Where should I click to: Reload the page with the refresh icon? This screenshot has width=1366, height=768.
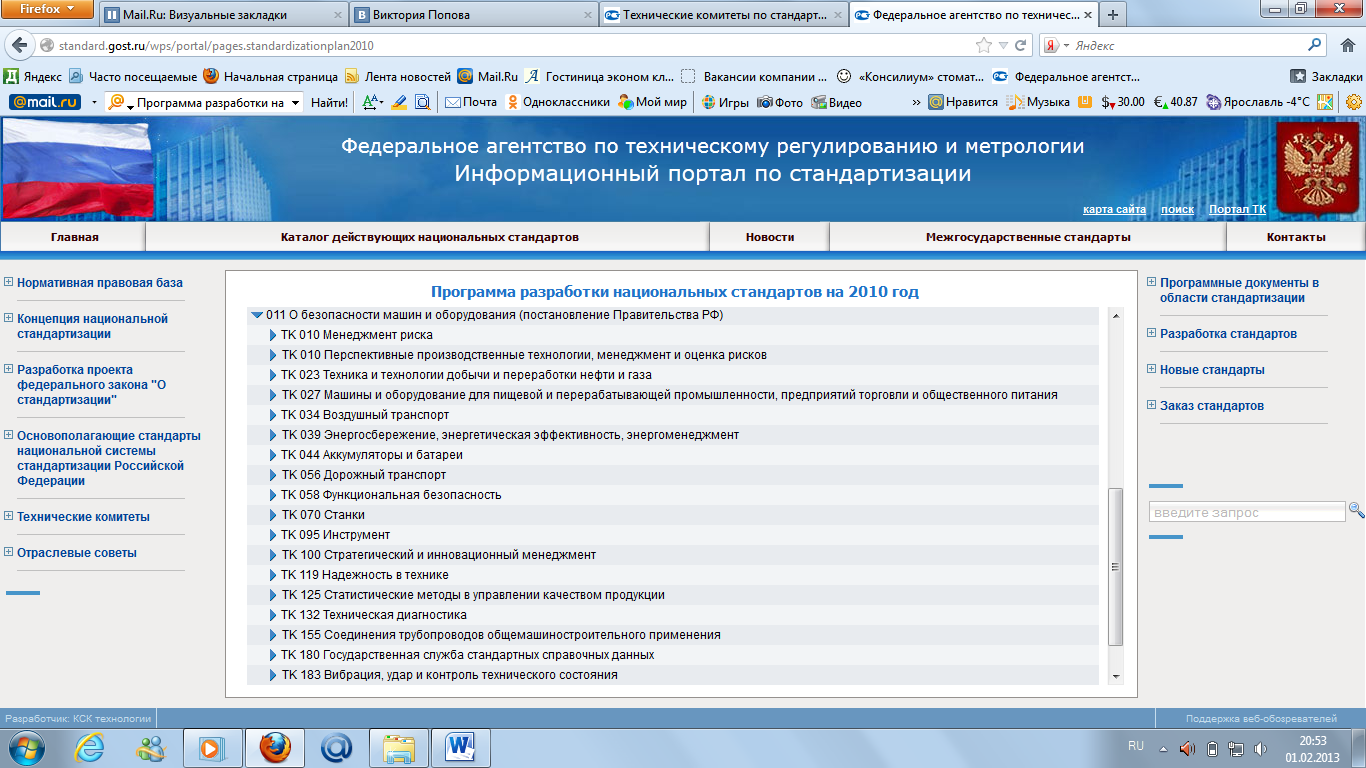point(1021,46)
